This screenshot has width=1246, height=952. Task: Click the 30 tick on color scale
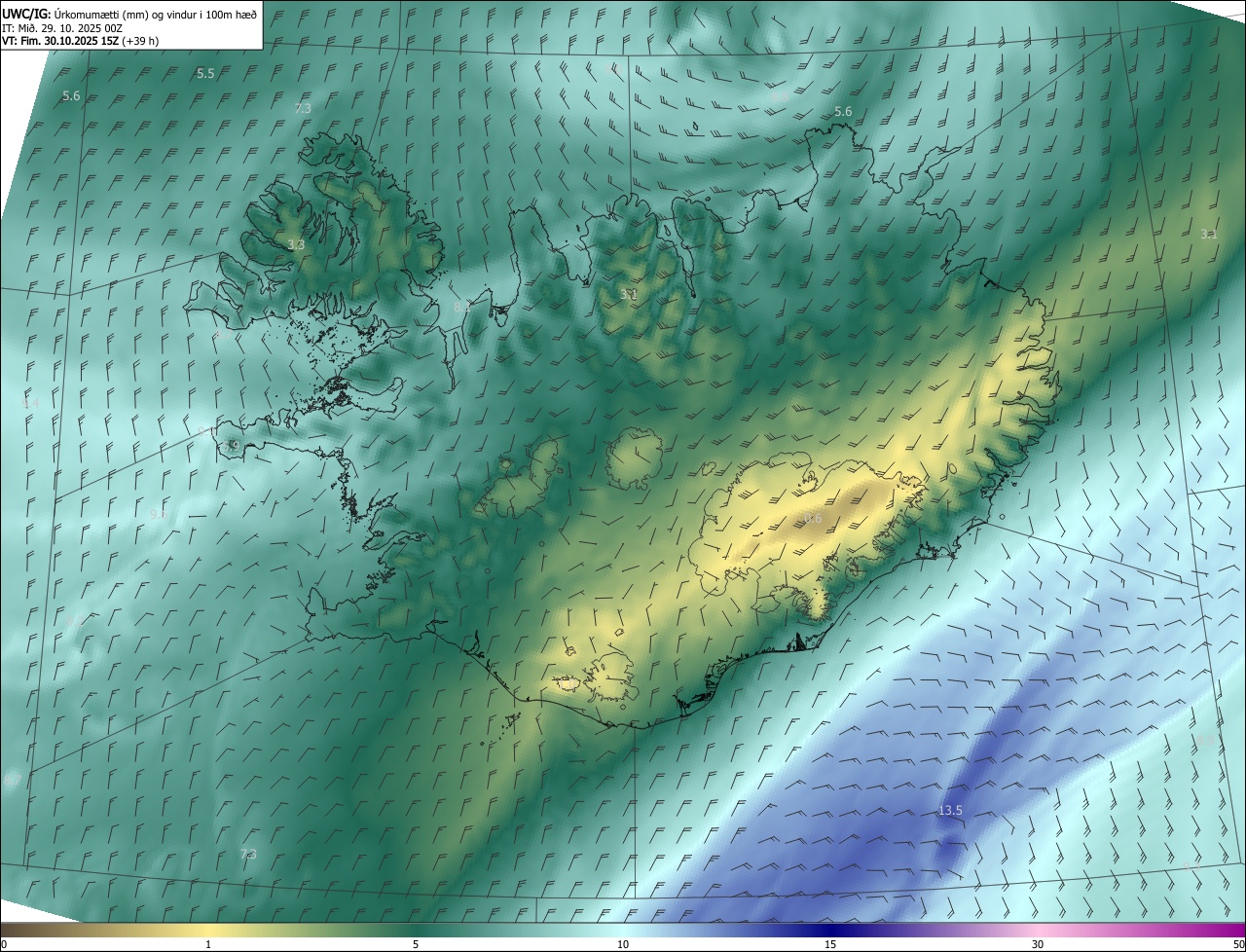(1038, 945)
